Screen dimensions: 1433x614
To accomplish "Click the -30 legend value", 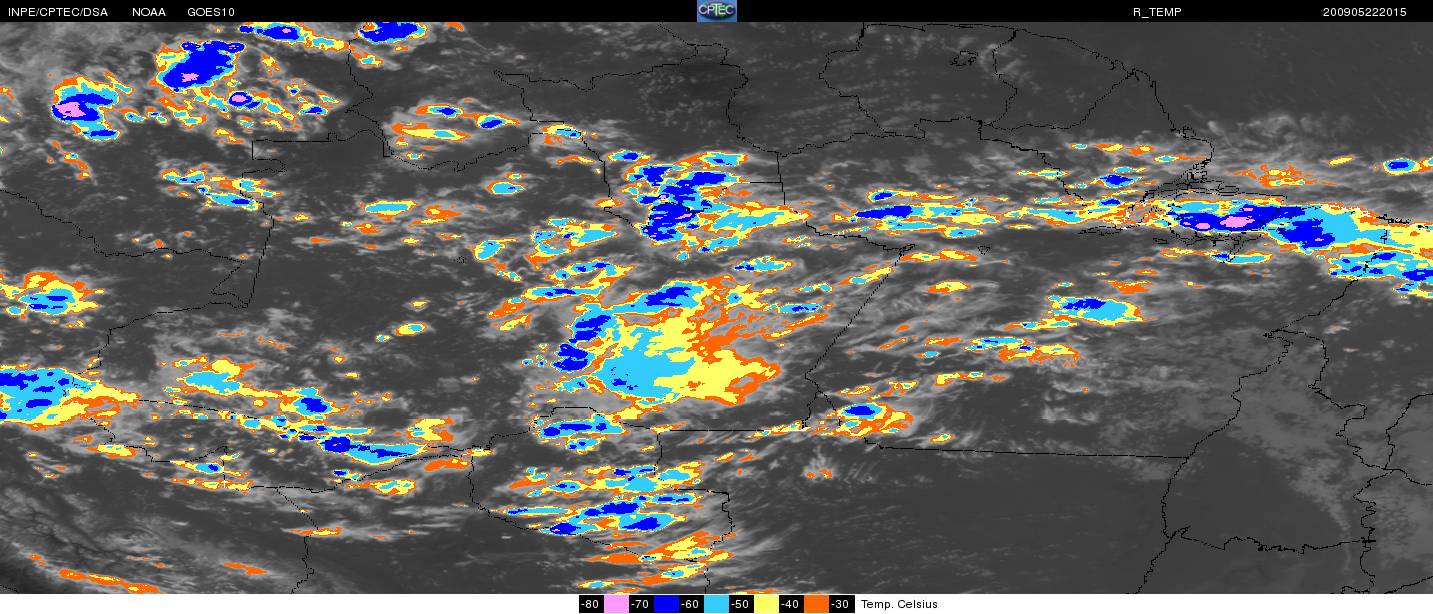I will coord(841,604).
